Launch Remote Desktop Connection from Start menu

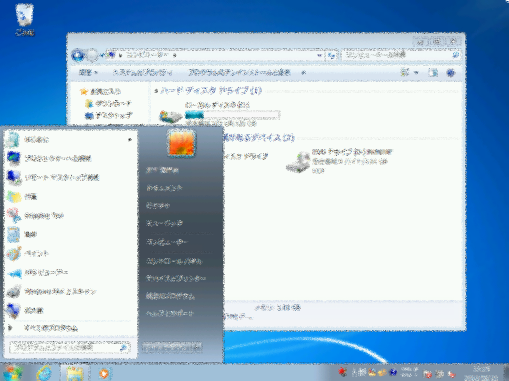tap(70, 177)
